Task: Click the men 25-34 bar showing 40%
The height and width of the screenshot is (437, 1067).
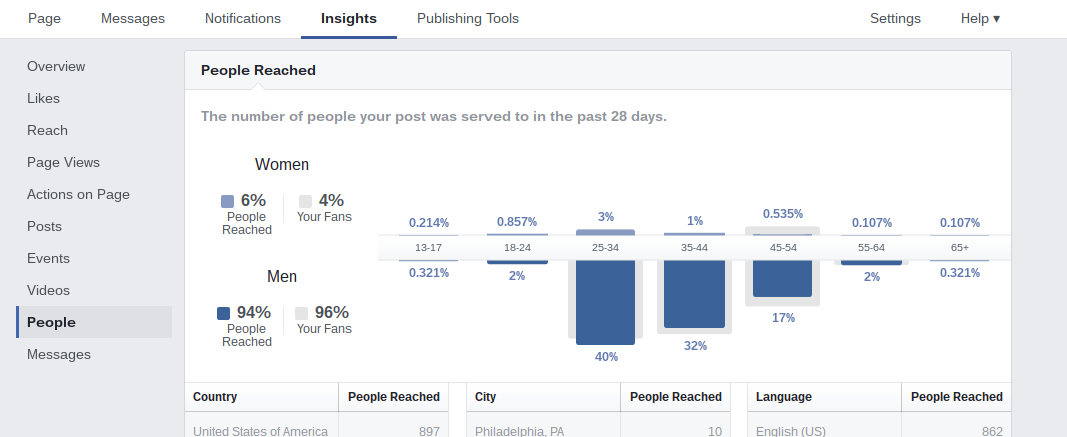Action: click(x=606, y=302)
